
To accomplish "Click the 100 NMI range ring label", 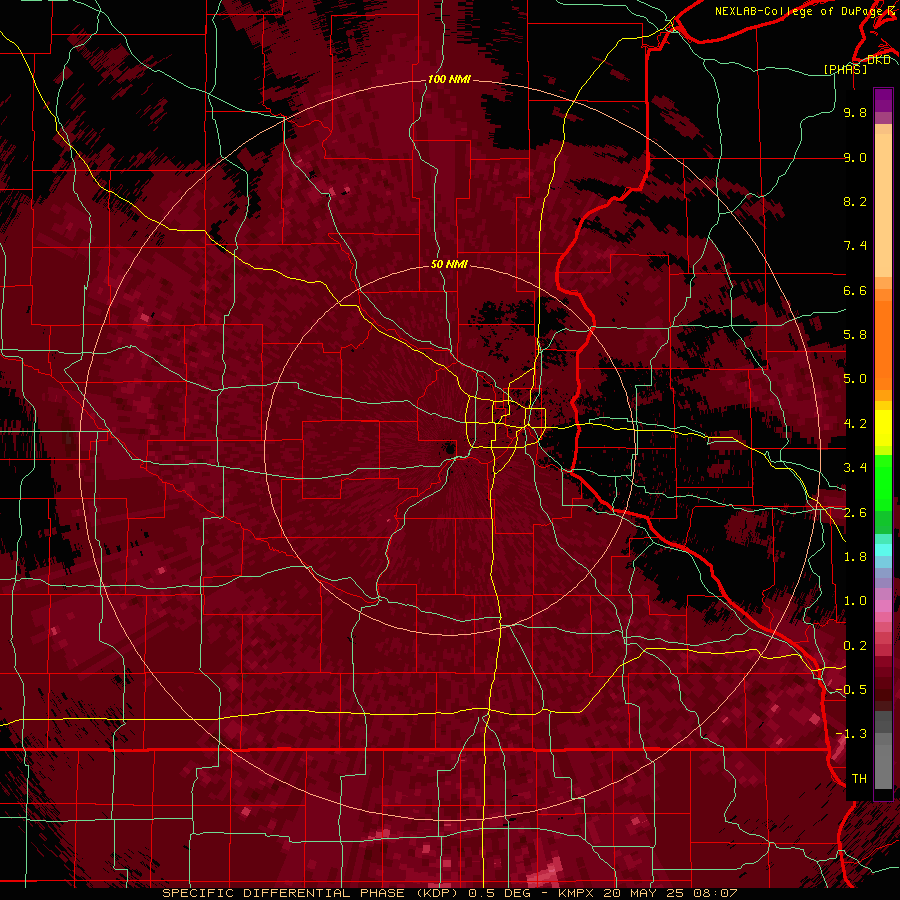I will point(449,79).
